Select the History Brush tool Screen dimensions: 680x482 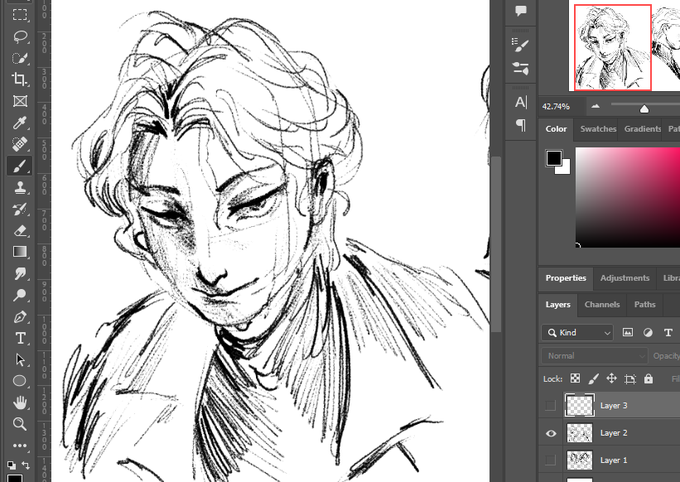(x=20, y=209)
